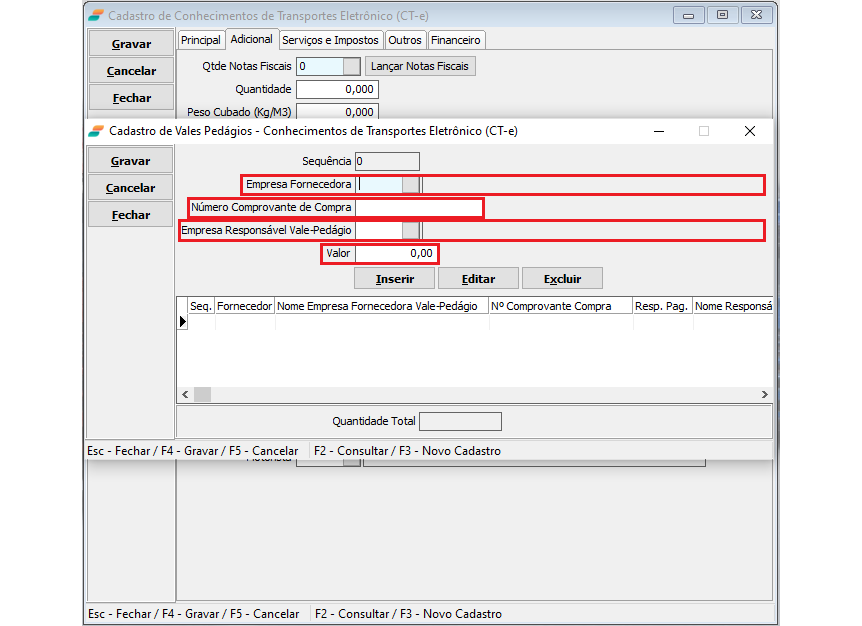This screenshot has width=862, height=626.
Task: Switch to the Principal tab
Action: click(201, 40)
